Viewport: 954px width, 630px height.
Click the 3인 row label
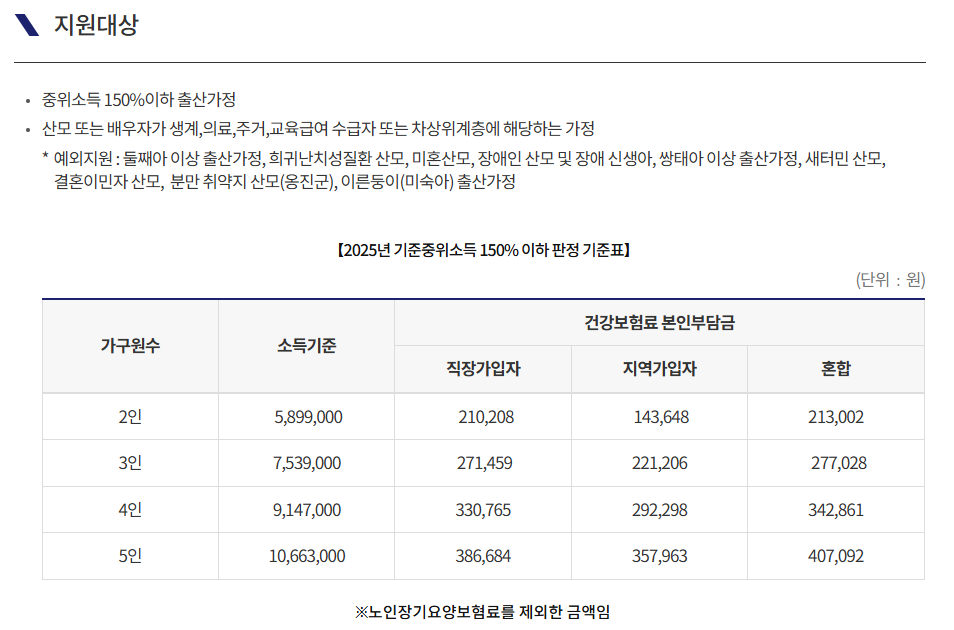click(130, 463)
